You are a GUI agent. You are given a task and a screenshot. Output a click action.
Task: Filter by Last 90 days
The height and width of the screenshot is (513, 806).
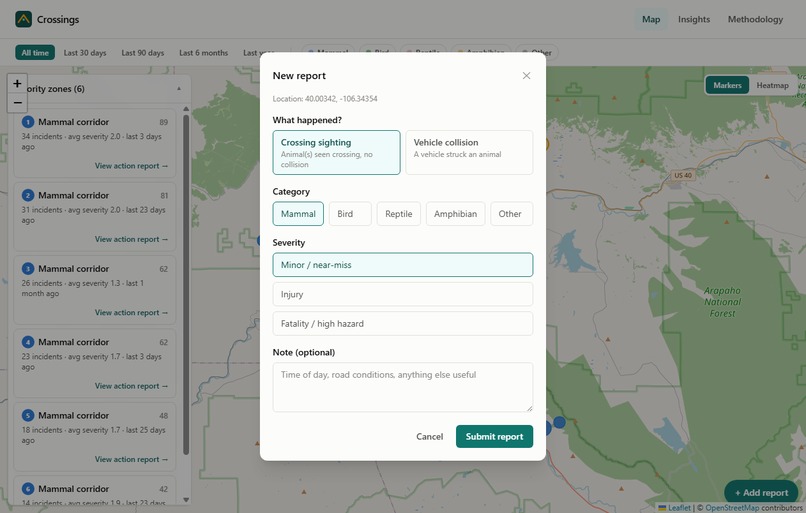(x=142, y=52)
